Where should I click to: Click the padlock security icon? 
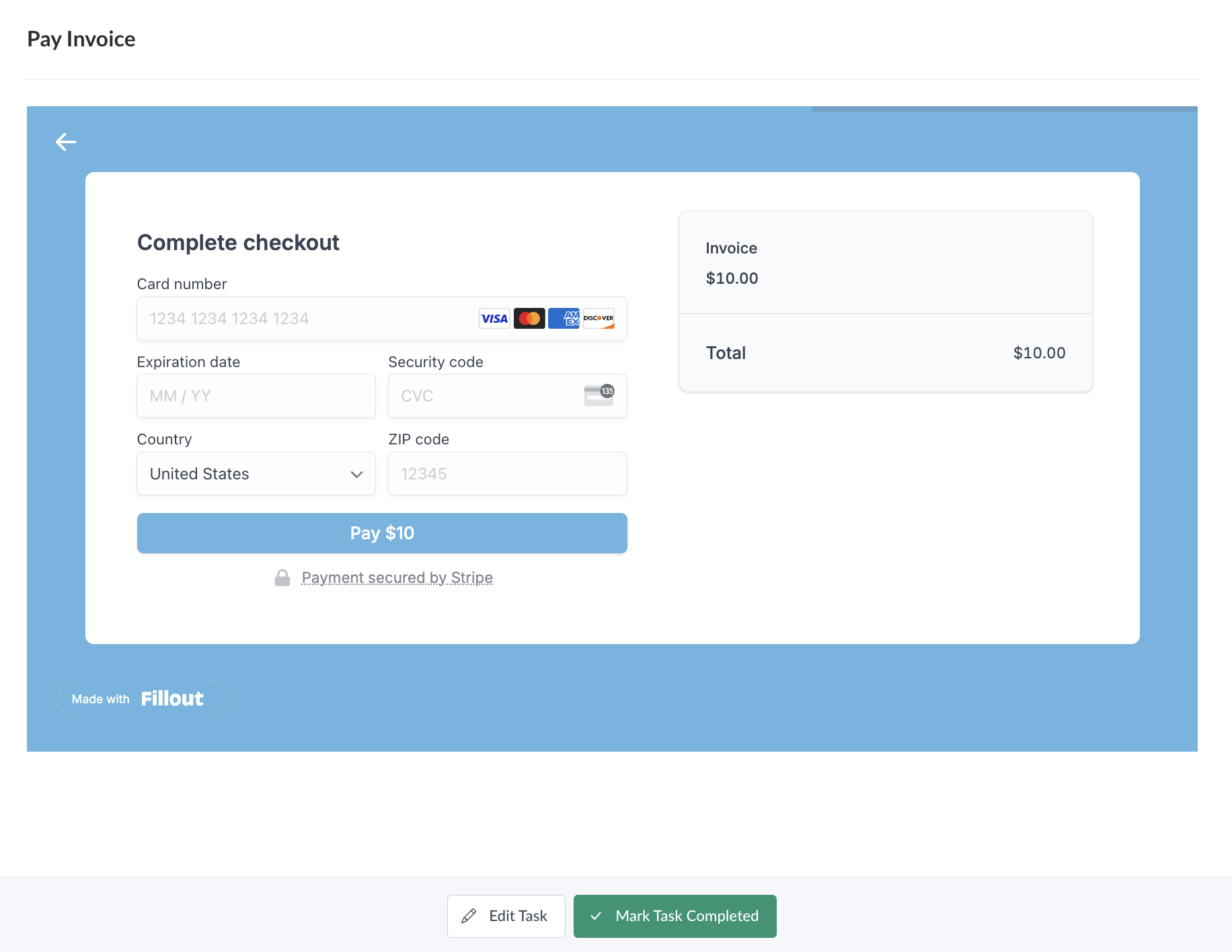tap(282, 578)
